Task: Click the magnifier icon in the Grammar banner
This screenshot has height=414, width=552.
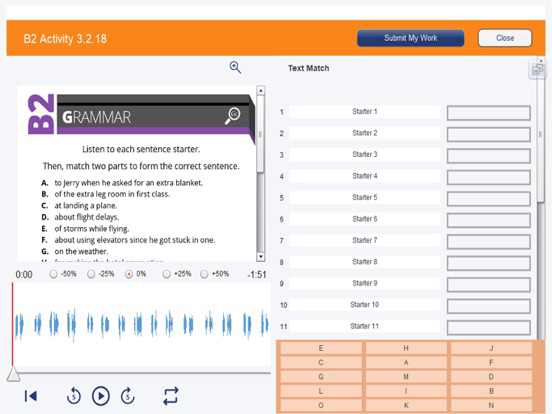Action: (x=233, y=116)
